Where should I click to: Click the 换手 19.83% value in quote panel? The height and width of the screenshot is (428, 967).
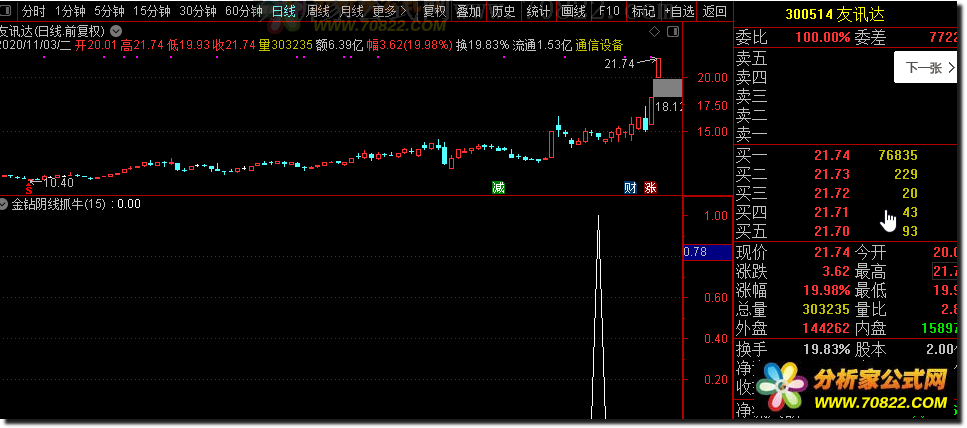[826, 349]
